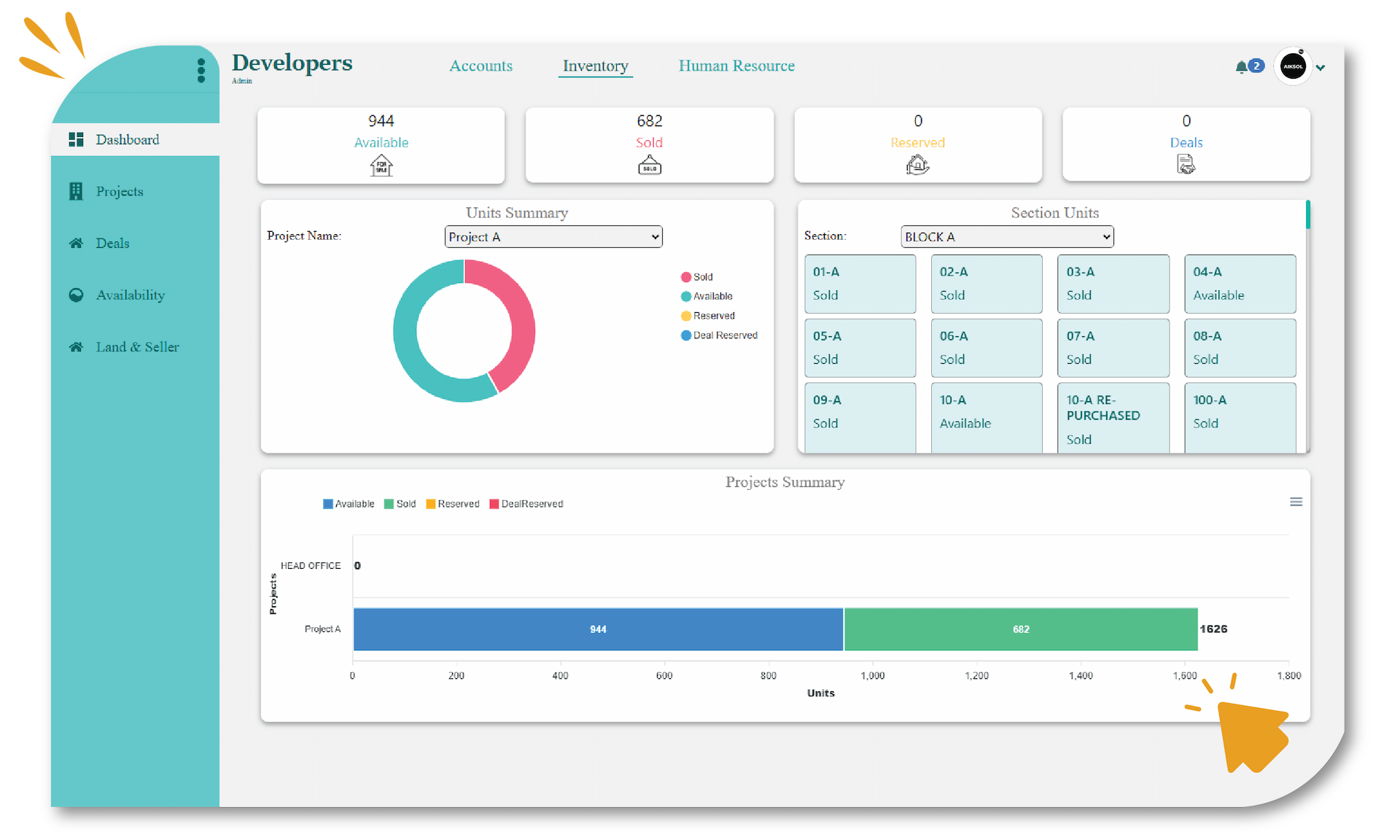
Task: Click the Sold sign icon
Action: [x=649, y=166]
